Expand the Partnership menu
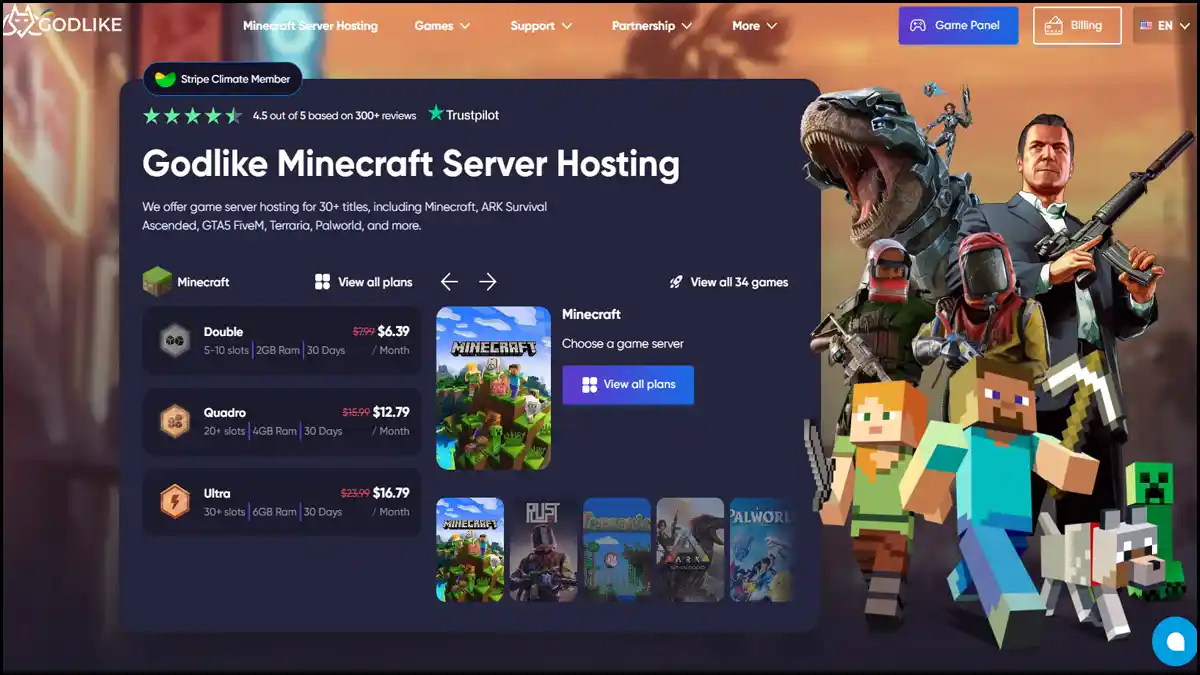The height and width of the screenshot is (675, 1200). point(653,26)
